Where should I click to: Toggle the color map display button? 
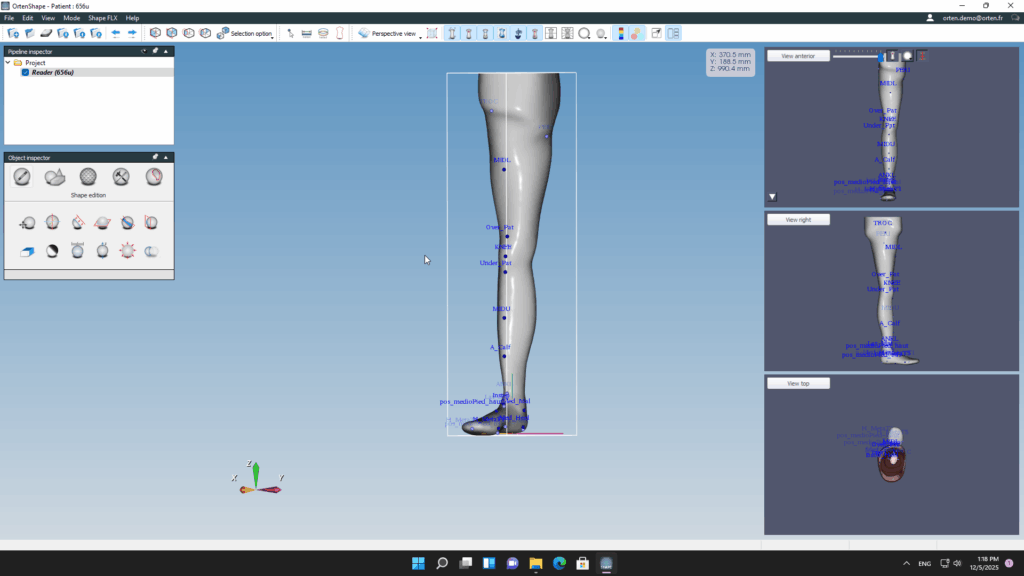coord(620,33)
